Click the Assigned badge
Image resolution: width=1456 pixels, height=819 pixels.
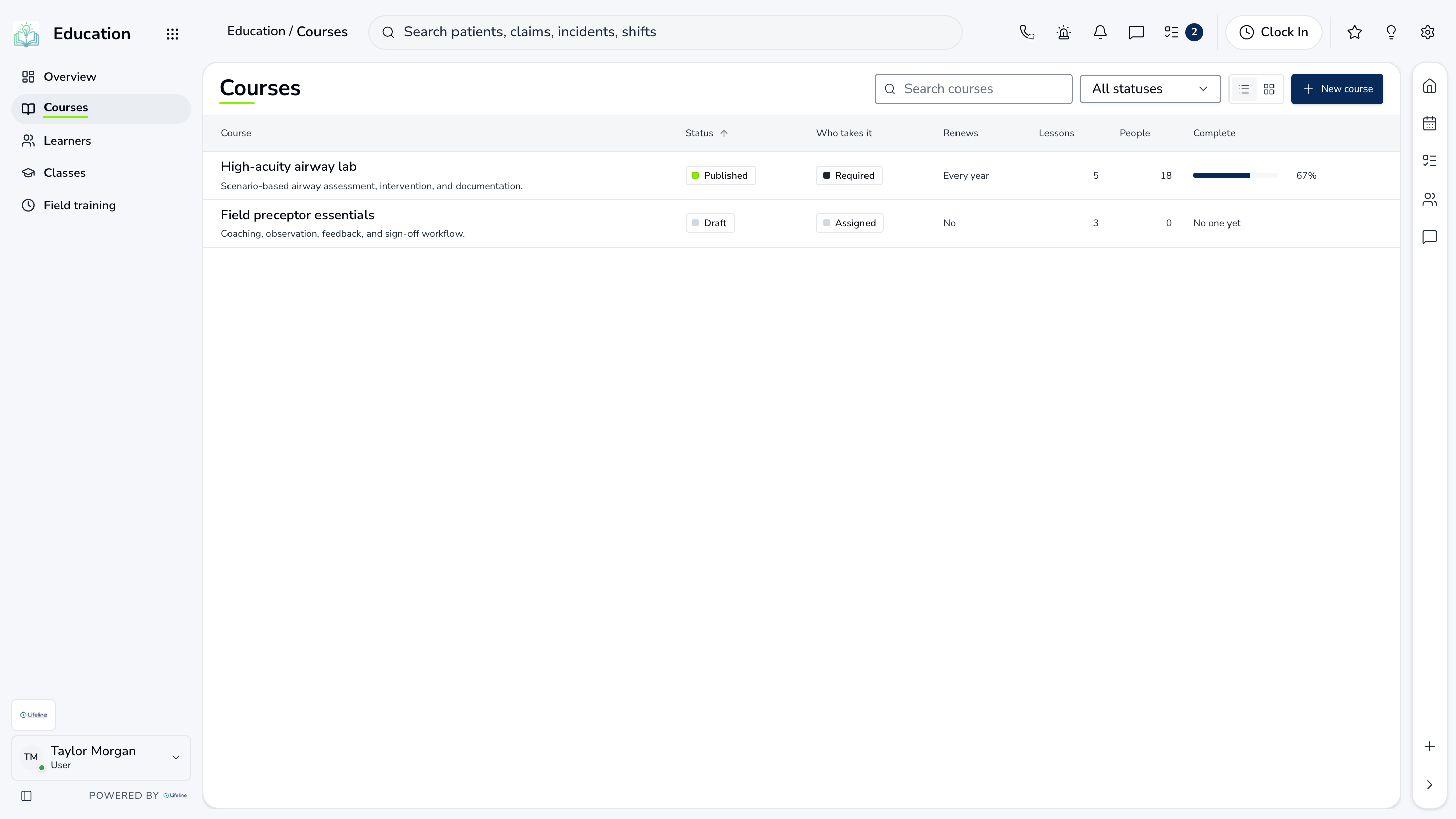pyautogui.click(x=849, y=223)
